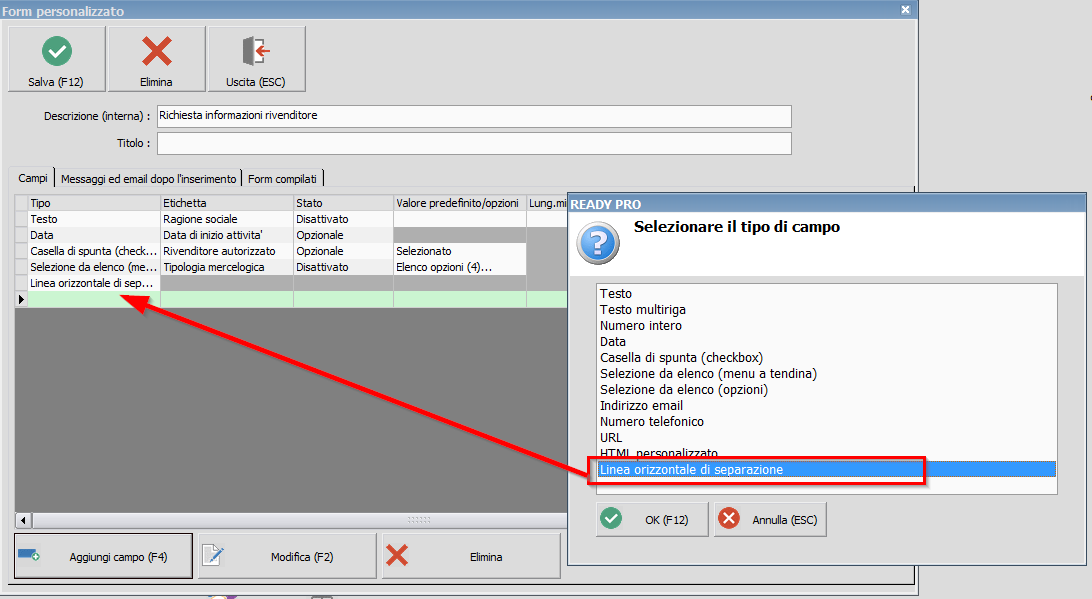Switch to Messaggi ed email dopo l'inserimento tab
This screenshot has height=599, width=1092.
(149, 179)
